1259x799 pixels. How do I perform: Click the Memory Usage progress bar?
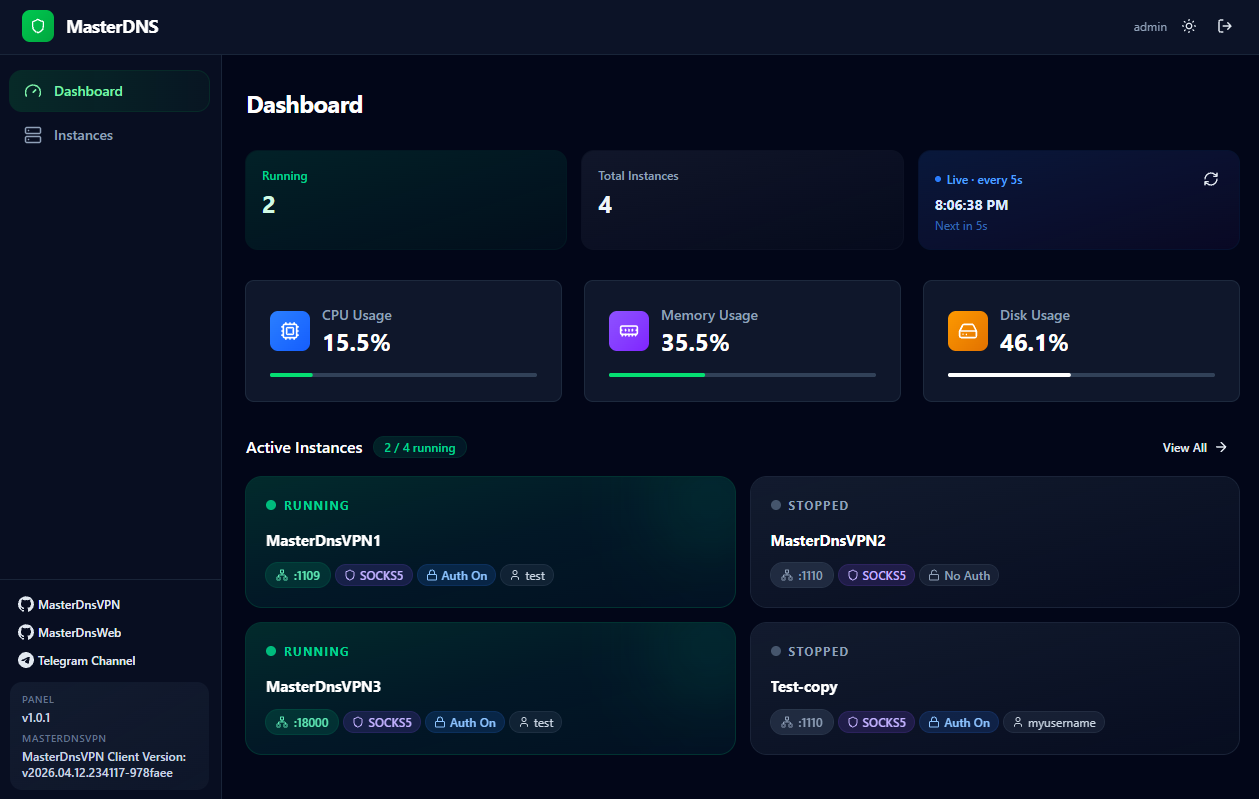point(742,375)
